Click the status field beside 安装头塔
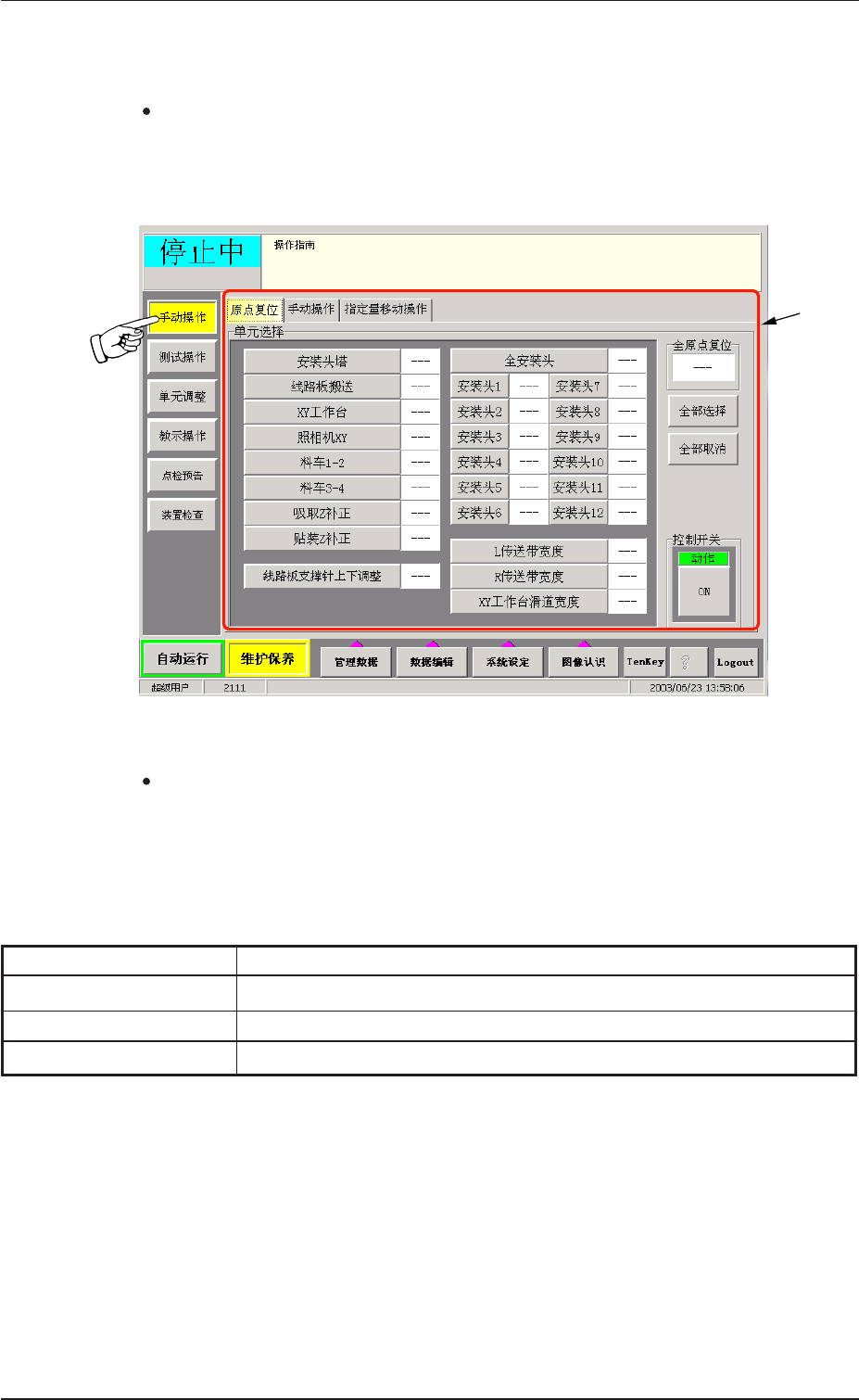This screenshot has width=859, height=1400. pos(421,362)
